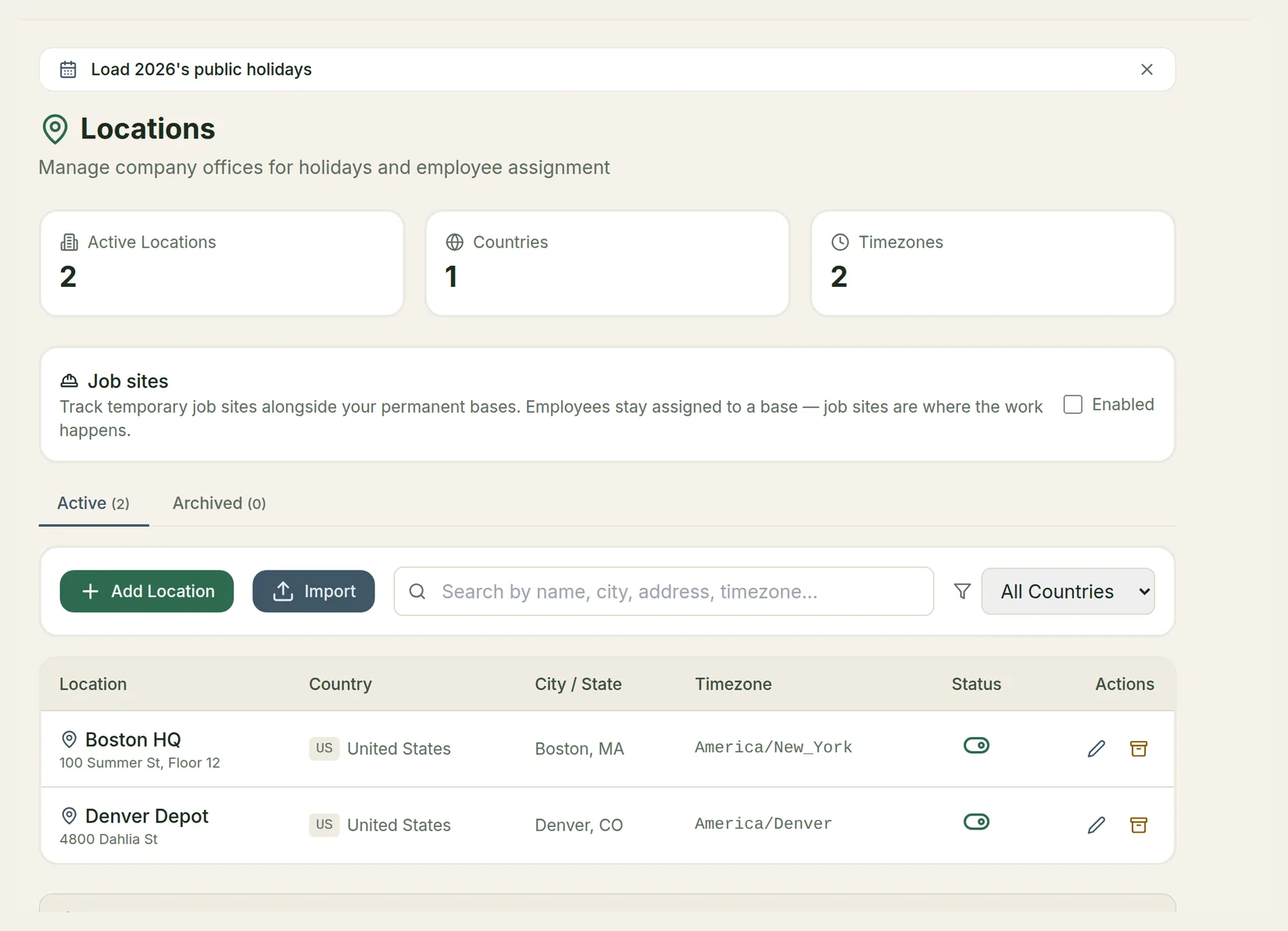Archive Denver Depot with box icon
Viewport: 1288px width, 931px height.
point(1139,825)
